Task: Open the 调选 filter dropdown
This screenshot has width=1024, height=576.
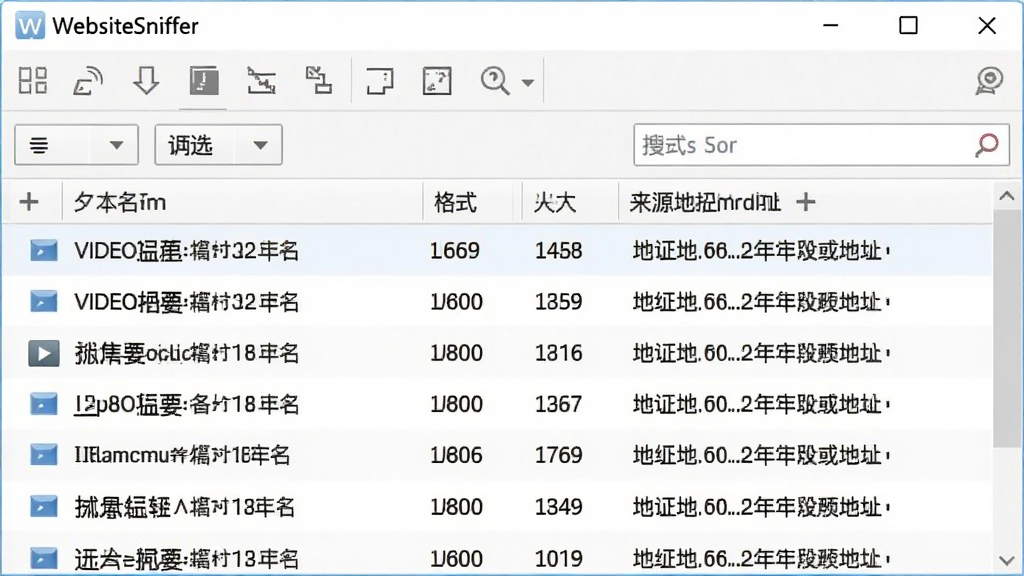Action: click(218, 145)
